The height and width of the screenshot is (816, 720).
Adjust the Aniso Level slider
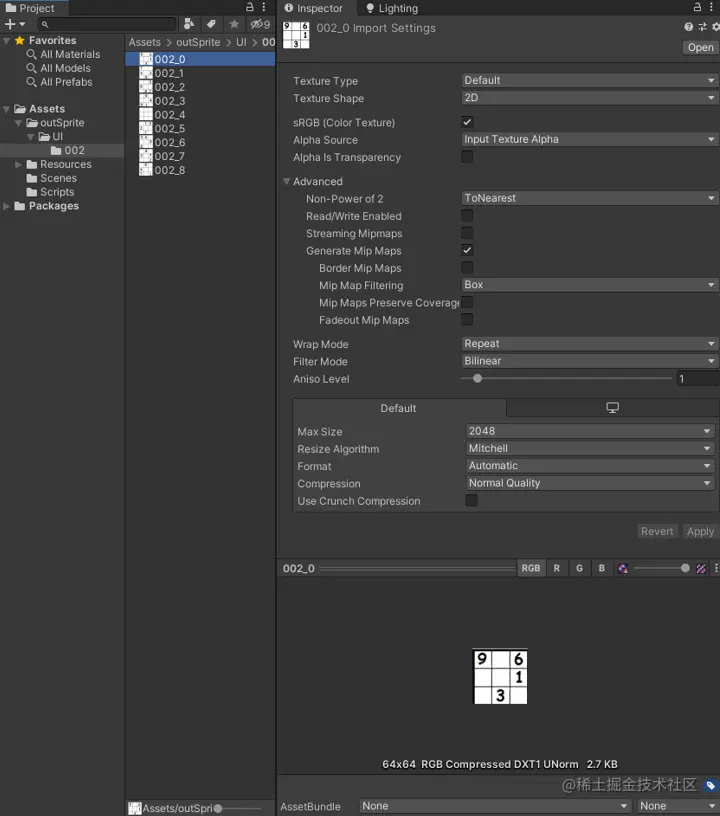[x=567, y=378]
